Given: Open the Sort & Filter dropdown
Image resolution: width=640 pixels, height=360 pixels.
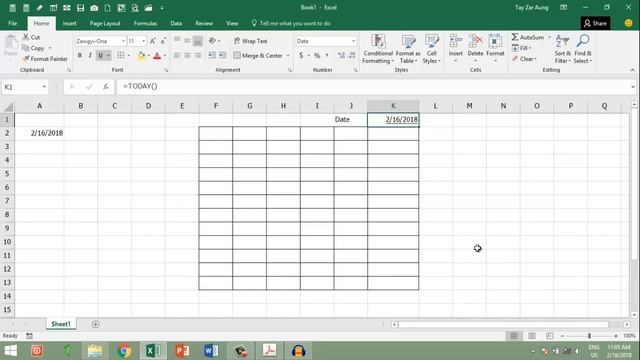Looking at the screenshot, I should pyautogui.click(x=562, y=49).
